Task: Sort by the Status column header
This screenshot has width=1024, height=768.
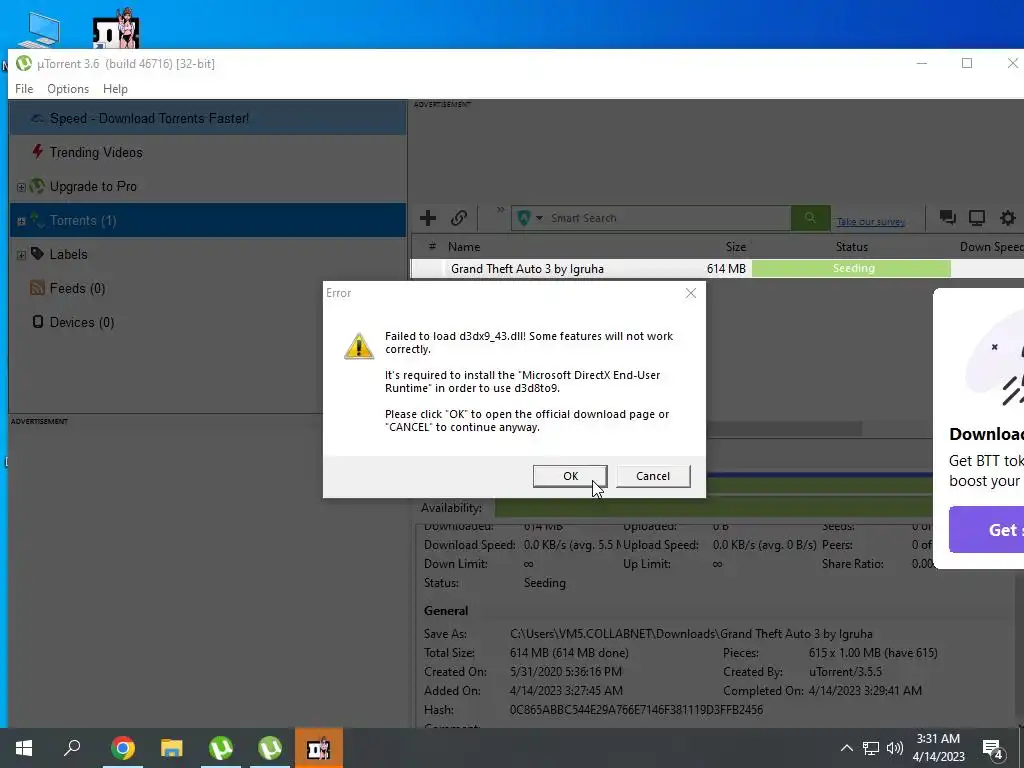Action: pyautogui.click(x=852, y=247)
